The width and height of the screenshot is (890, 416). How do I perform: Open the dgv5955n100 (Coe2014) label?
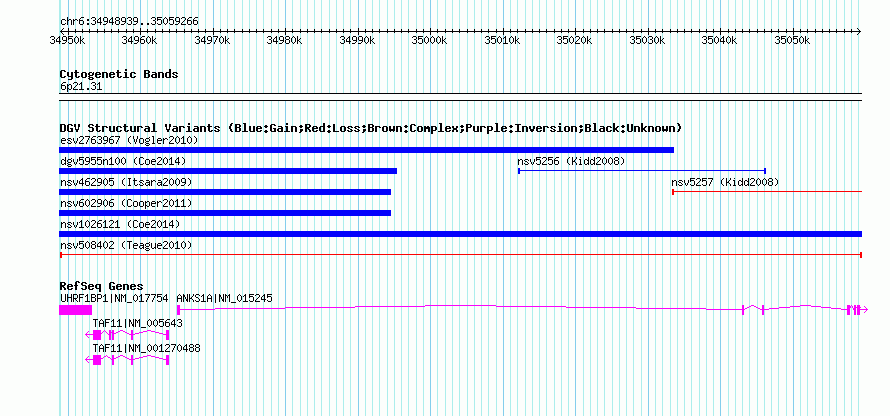(x=123, y=161)
